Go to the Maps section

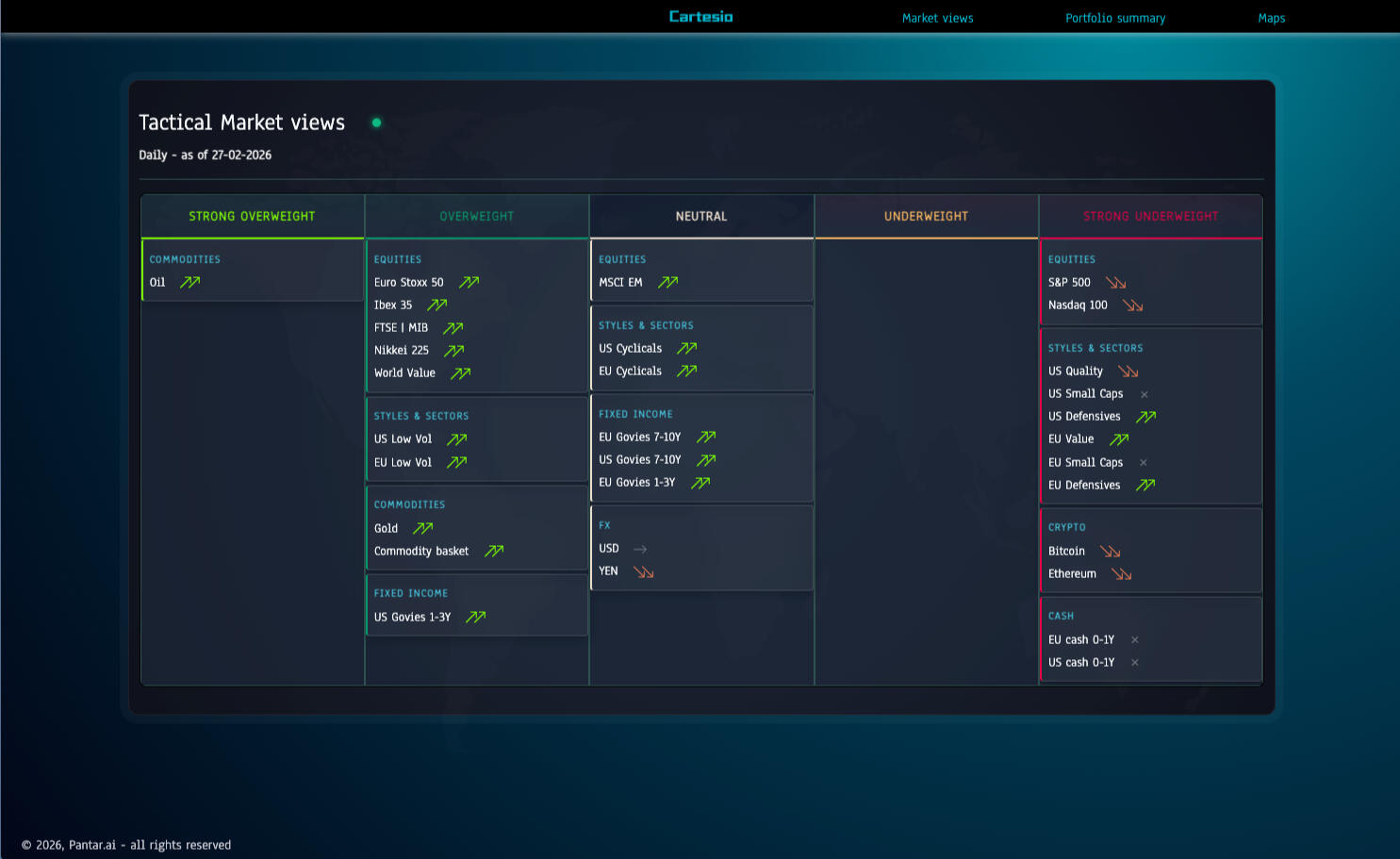point(1271,18)
